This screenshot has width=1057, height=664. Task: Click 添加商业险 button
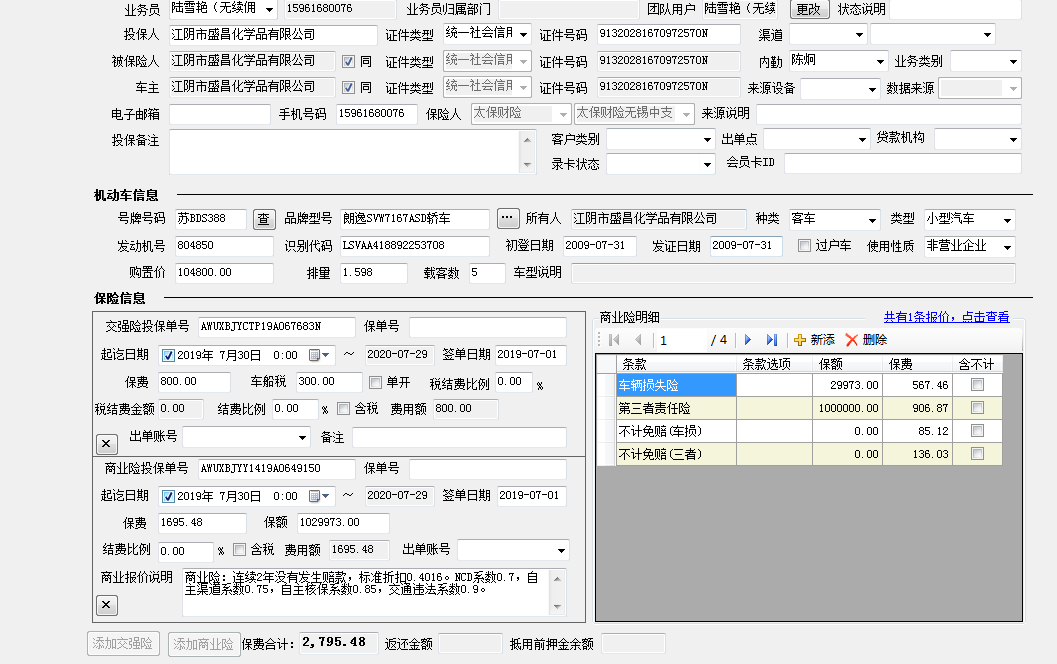click(204, 644)
